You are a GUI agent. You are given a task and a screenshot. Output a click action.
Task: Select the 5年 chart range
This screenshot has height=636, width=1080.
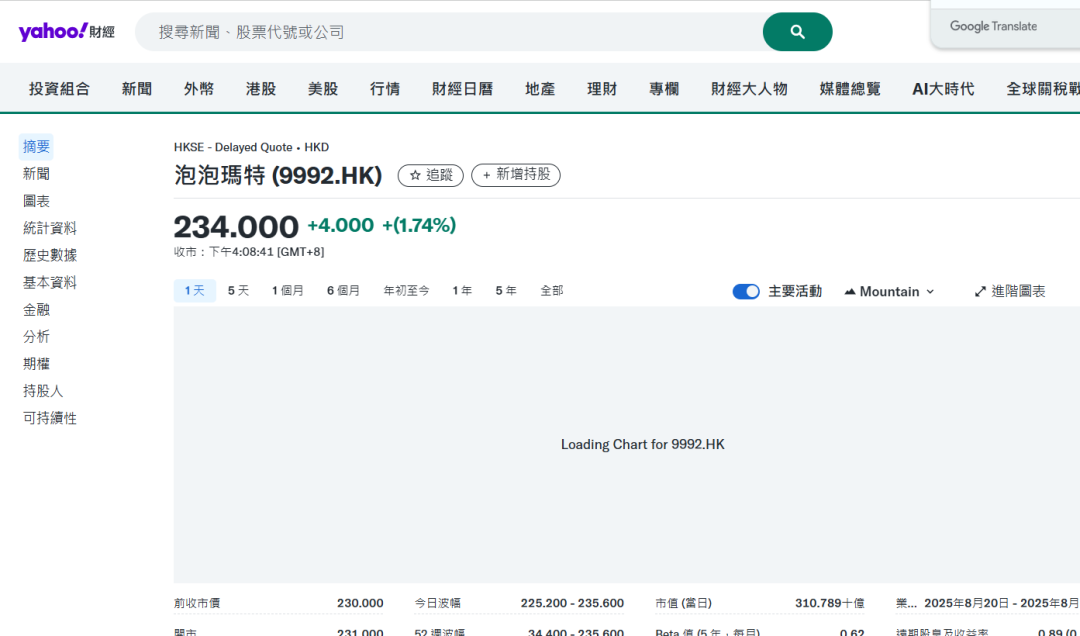click(506, 291)
